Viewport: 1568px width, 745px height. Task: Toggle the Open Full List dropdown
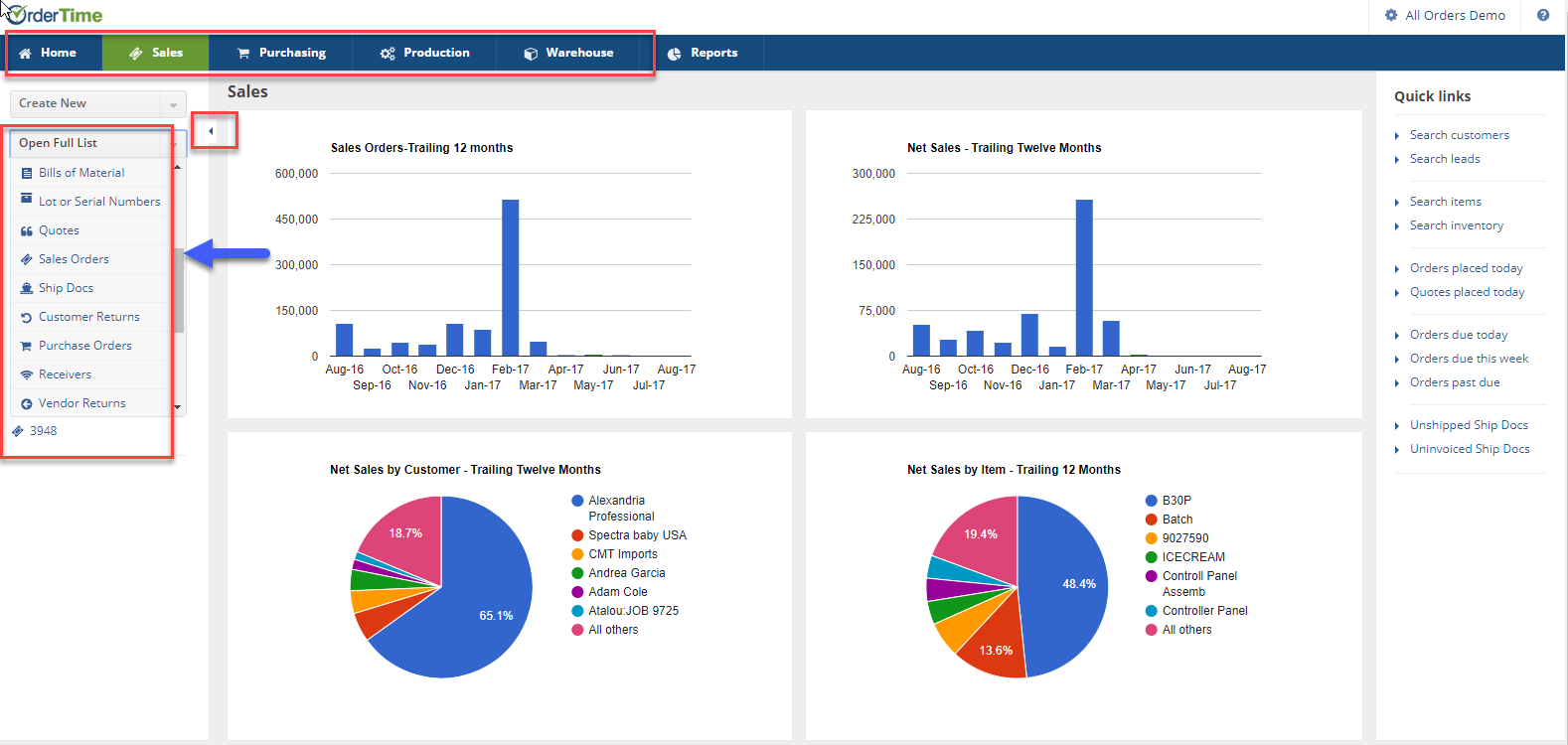(x=97, y=143)
